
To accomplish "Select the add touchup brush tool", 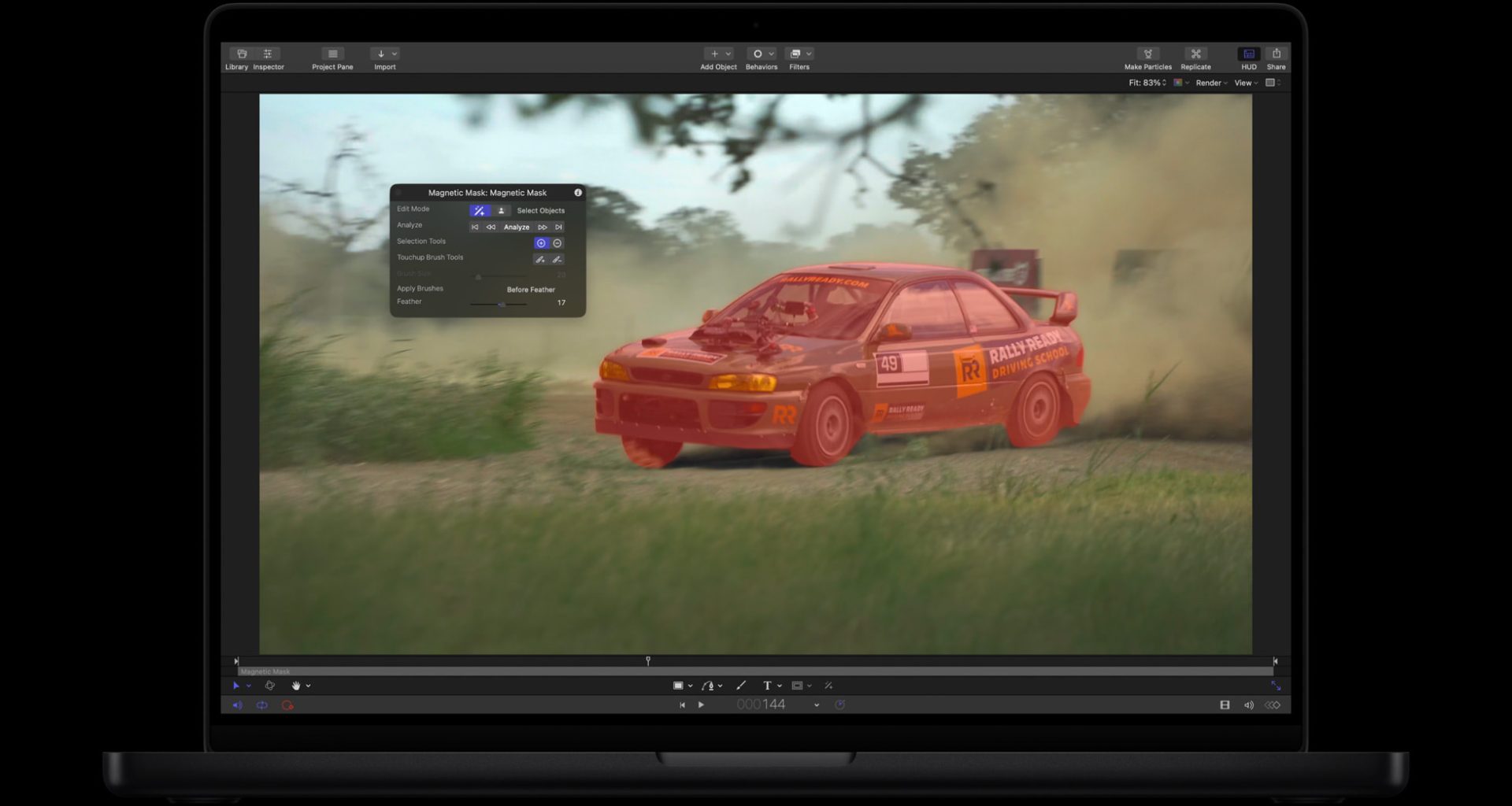I will (540, 259).
